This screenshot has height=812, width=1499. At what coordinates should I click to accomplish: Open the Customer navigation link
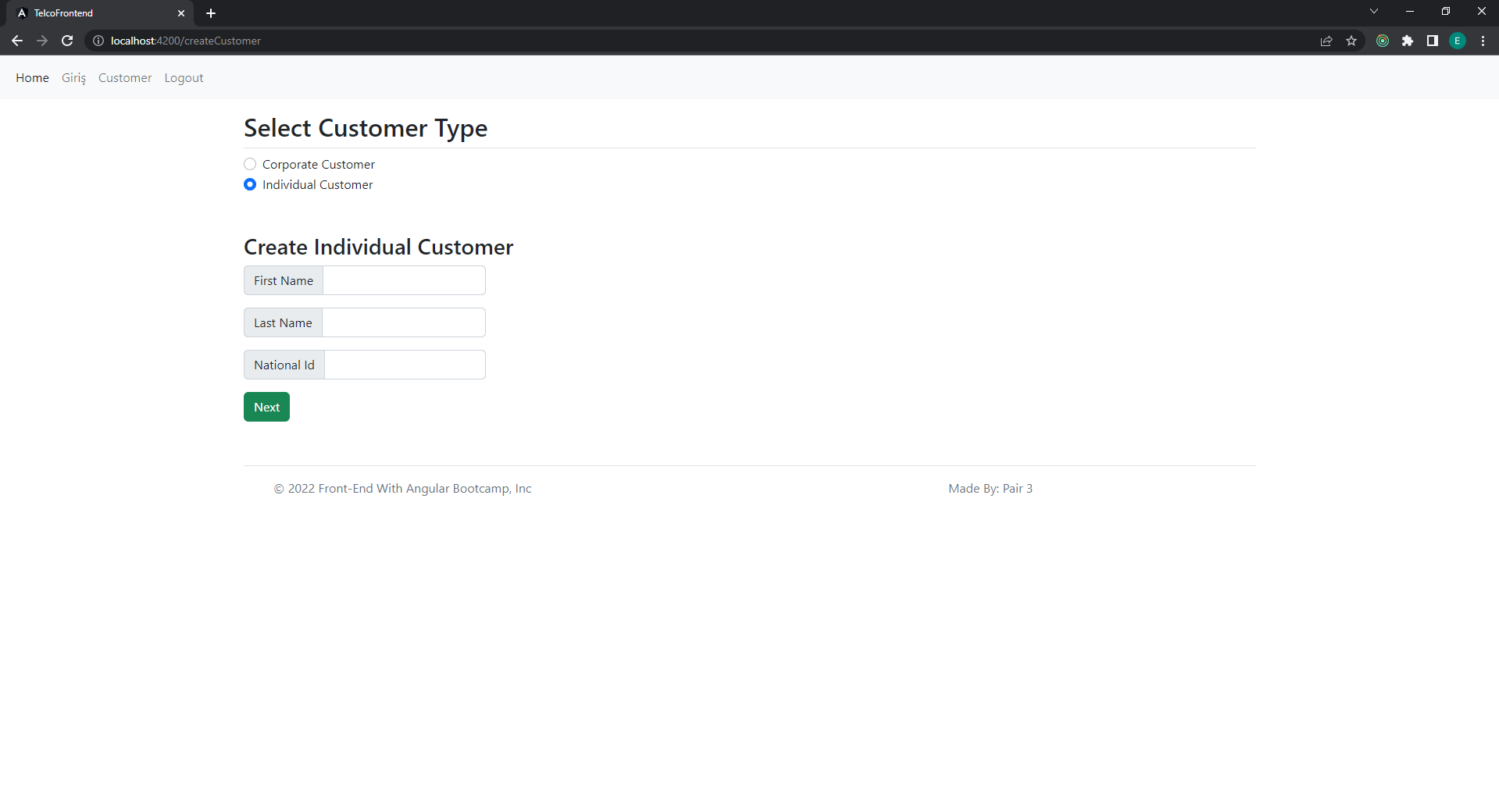coord(124,77)
